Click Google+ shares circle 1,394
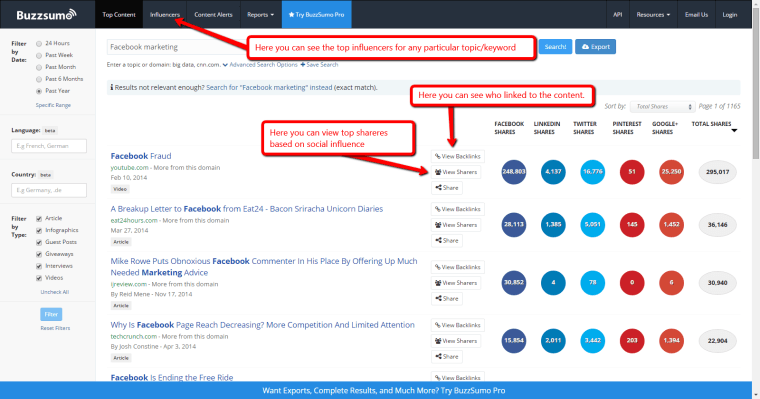The height and width of the screenshot is (399, 760). pyautogui.click(x=671, y=341)
